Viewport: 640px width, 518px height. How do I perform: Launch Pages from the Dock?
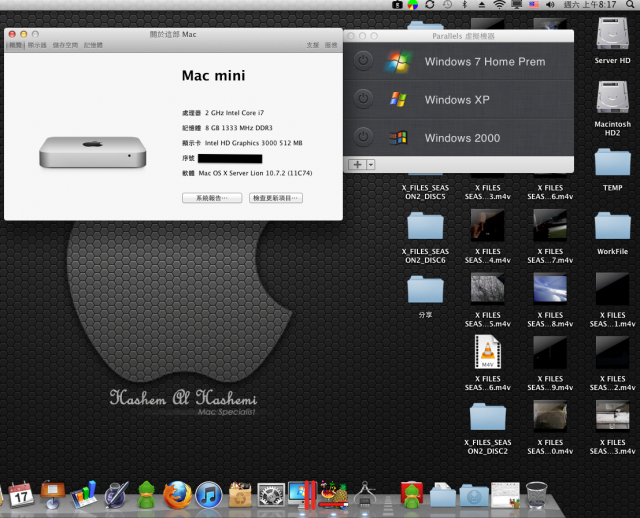[116, 494]
